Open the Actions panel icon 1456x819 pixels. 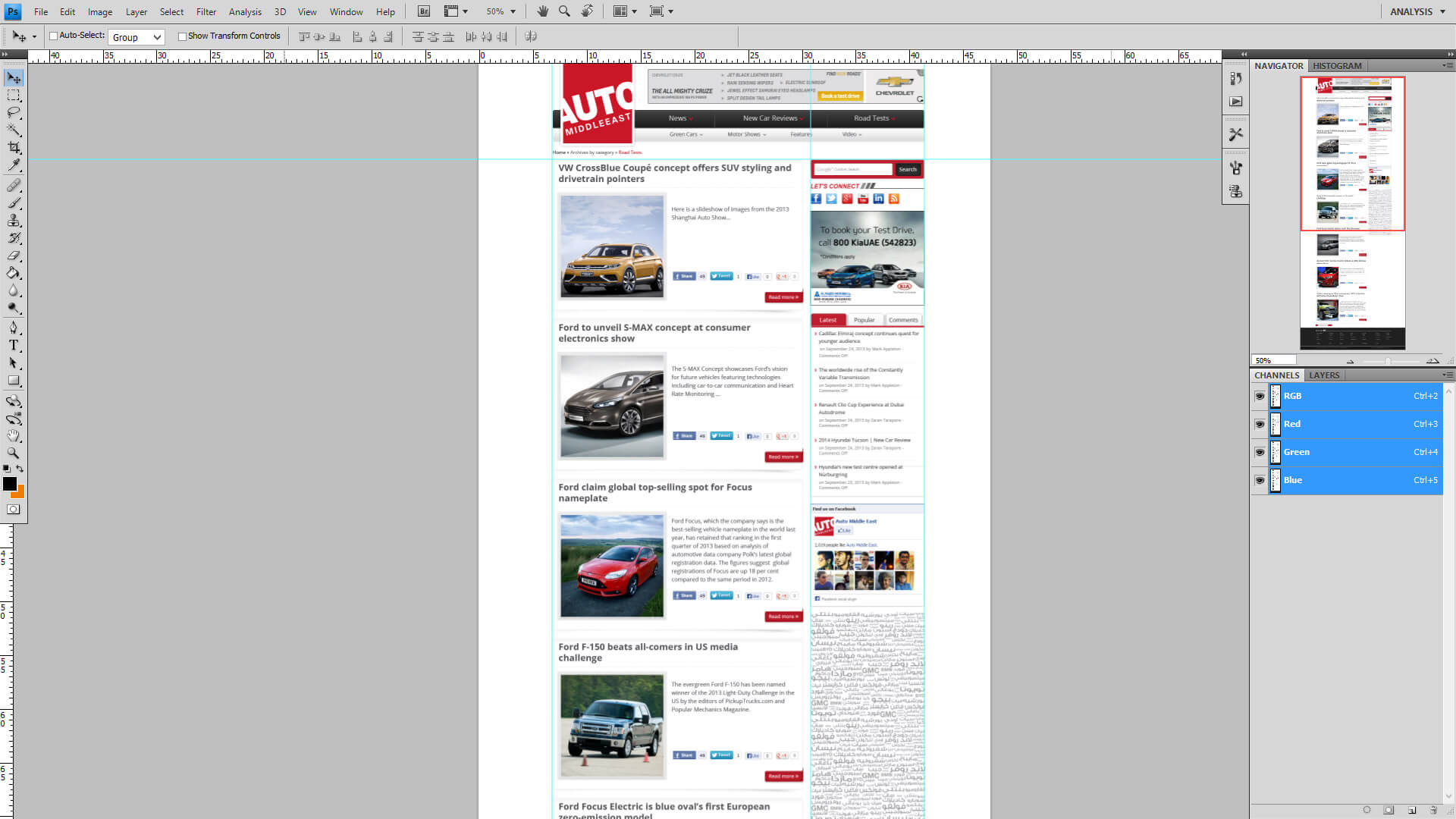pos(1236,102)
